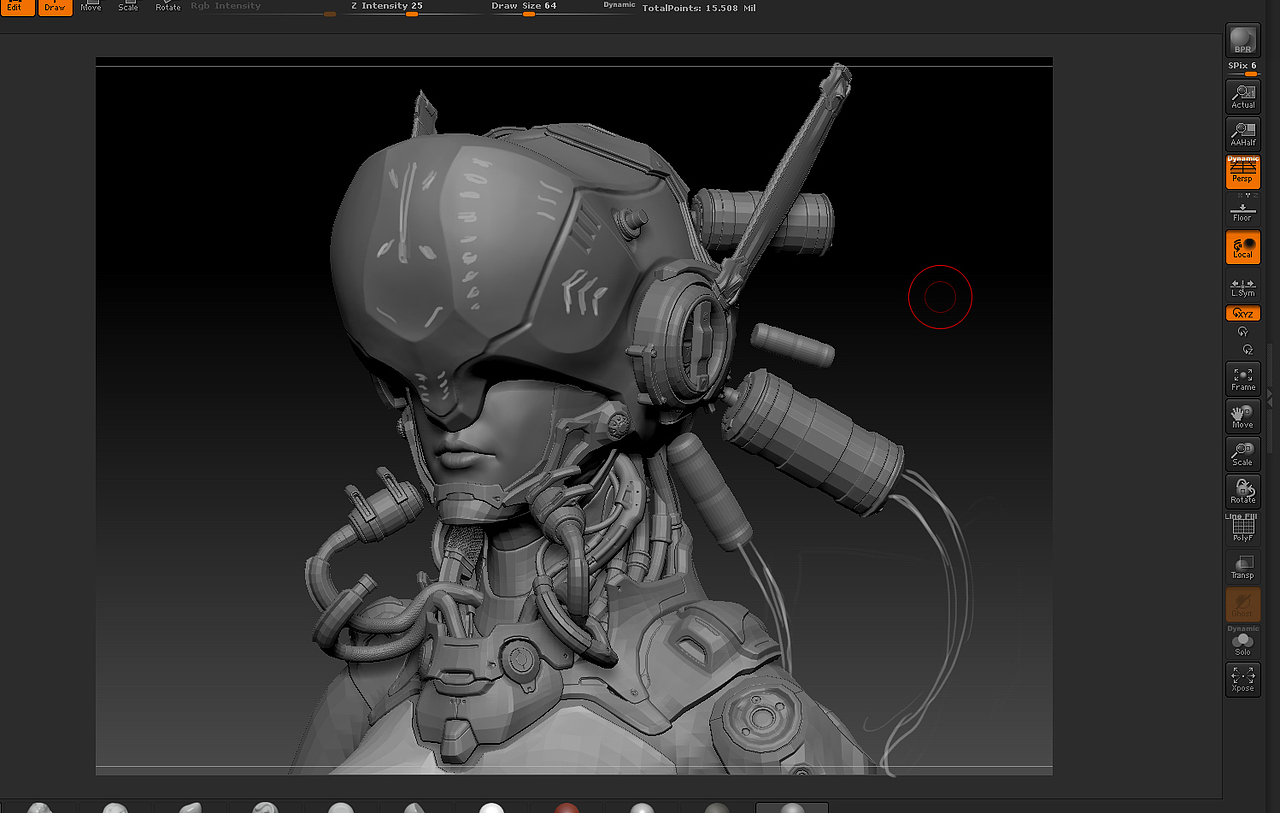Select the magnifier Scale canvas navigation button

[x=1243, y=454]
